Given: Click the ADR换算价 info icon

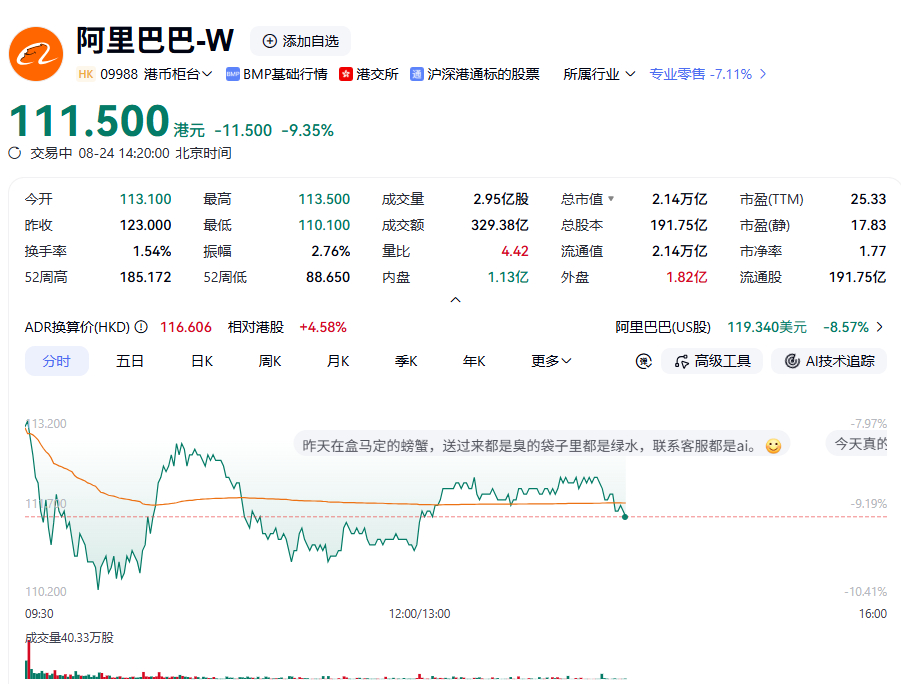Looking at the screenshot, I should (141, 327).
